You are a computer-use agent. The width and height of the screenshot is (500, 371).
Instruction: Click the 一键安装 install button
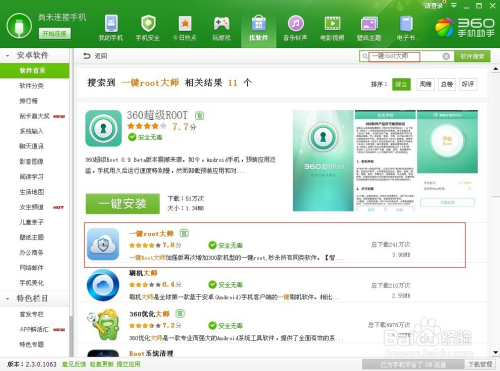point(123,203)
